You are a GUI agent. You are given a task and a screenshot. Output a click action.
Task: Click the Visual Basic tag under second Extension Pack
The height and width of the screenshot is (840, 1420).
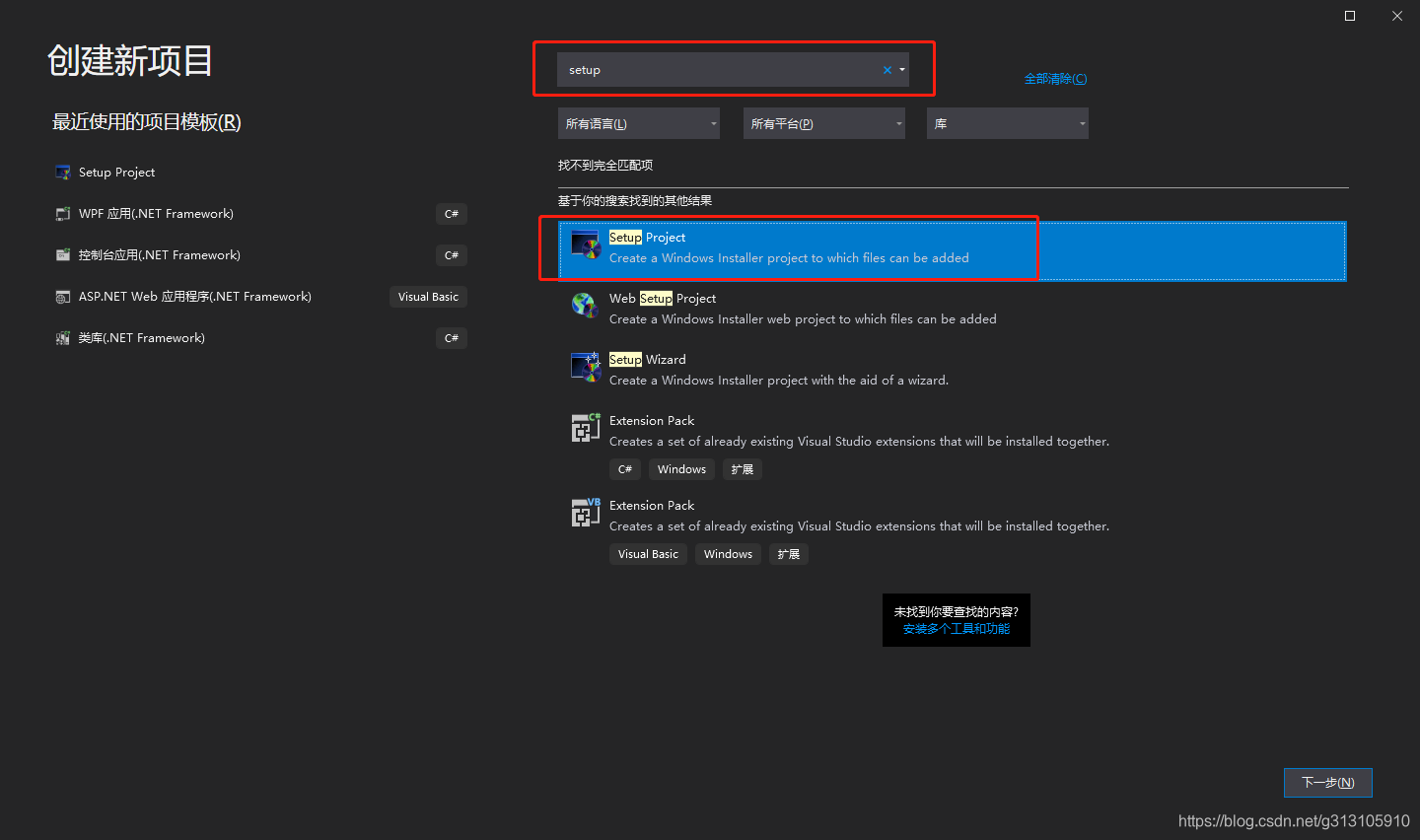[648, 554]
